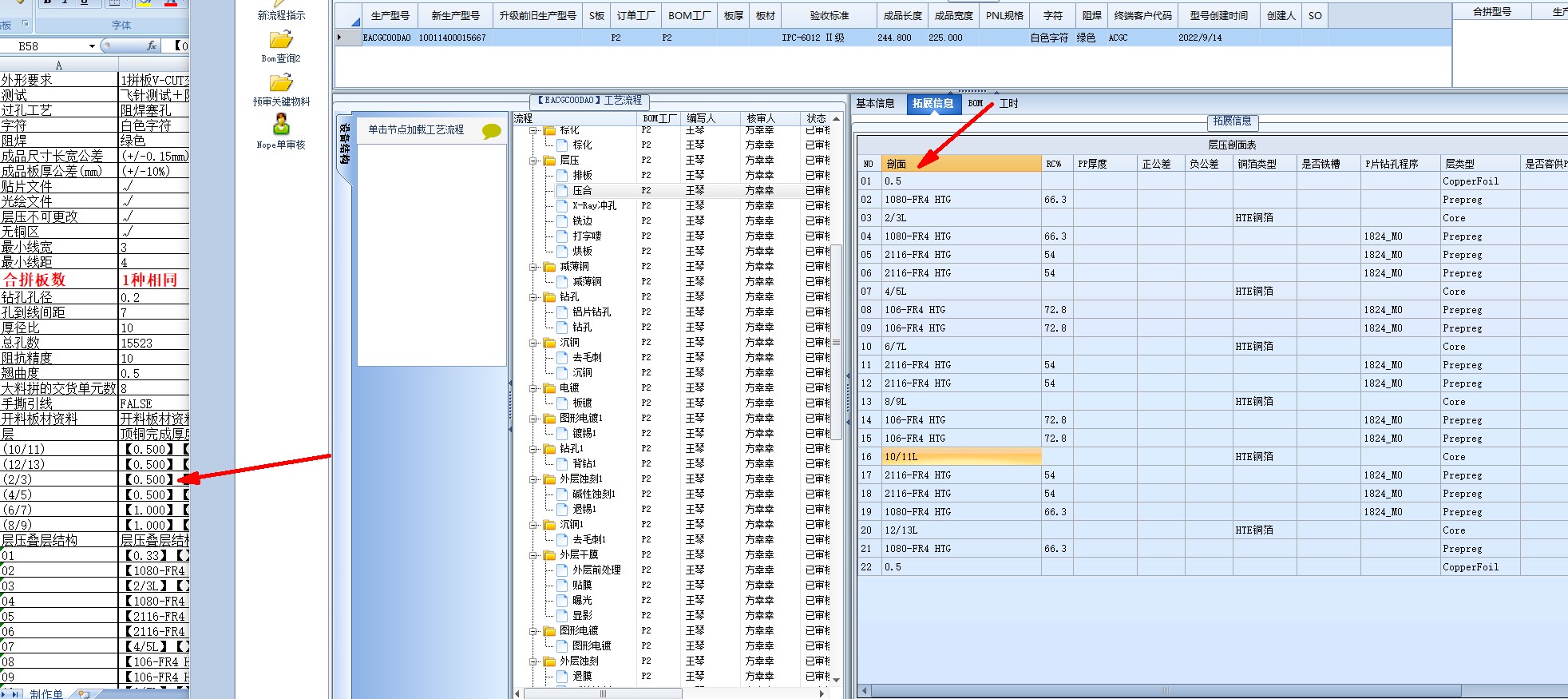Image resolution: width=1568 pixels, height=699 pixels.
Task: Click the CopperFoil cell in row 01
Action: 1480,181
